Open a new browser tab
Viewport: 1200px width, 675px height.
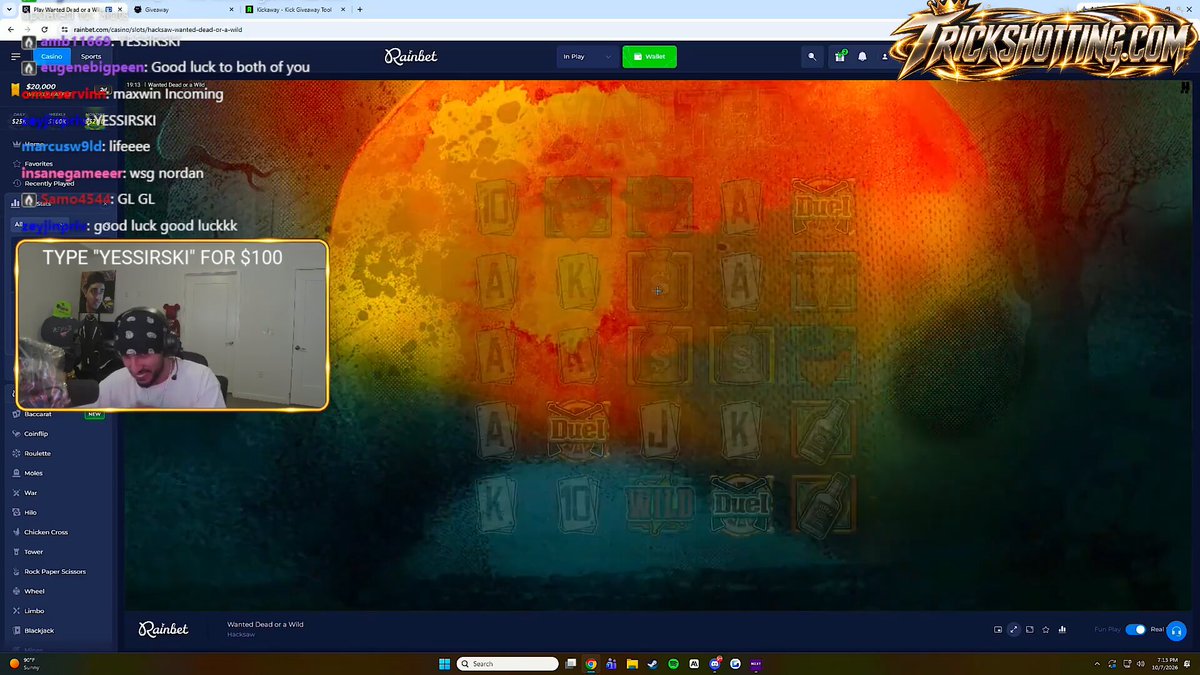[360, 9]
